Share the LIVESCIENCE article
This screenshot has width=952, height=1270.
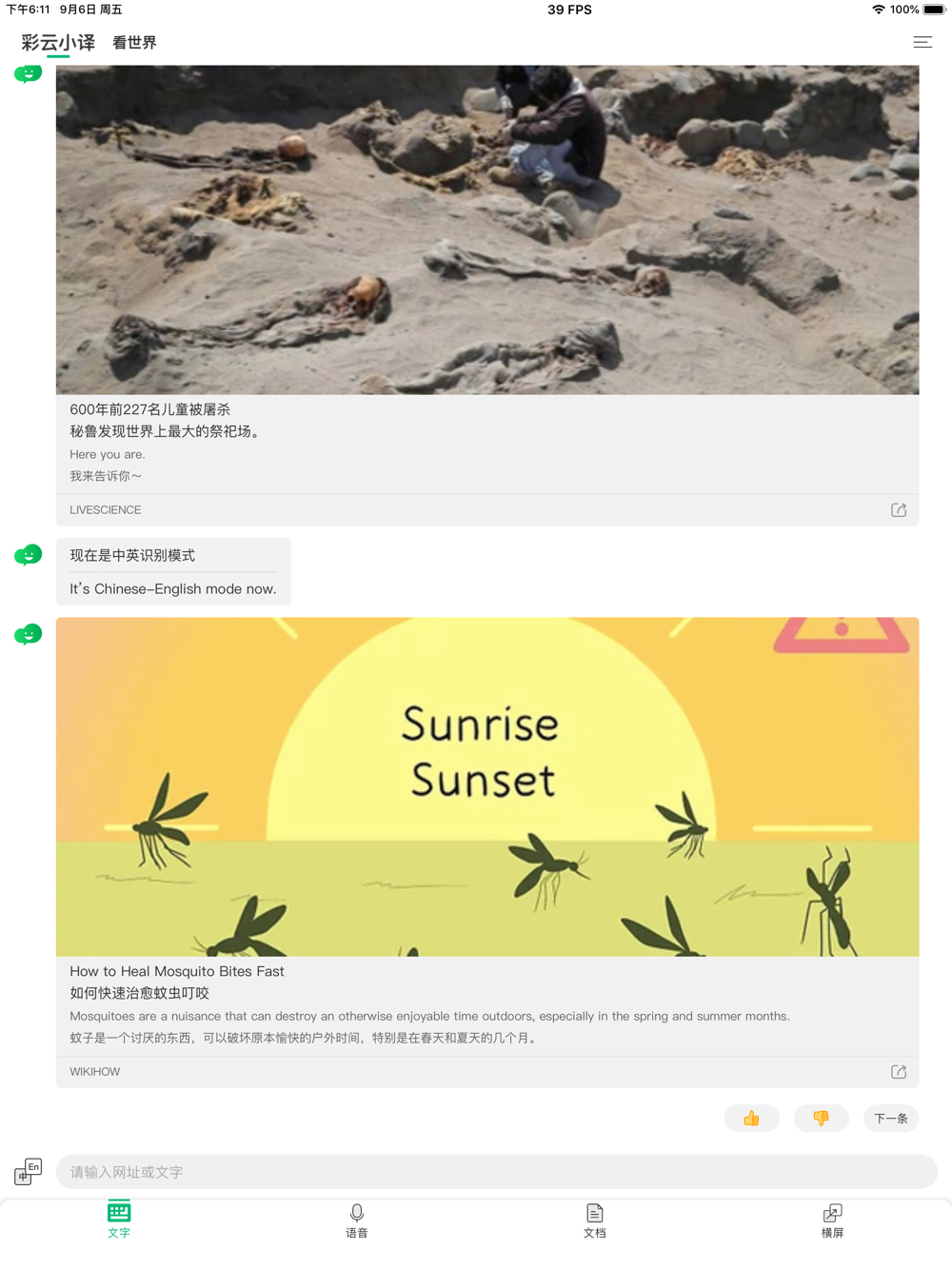tap(899, 510)
